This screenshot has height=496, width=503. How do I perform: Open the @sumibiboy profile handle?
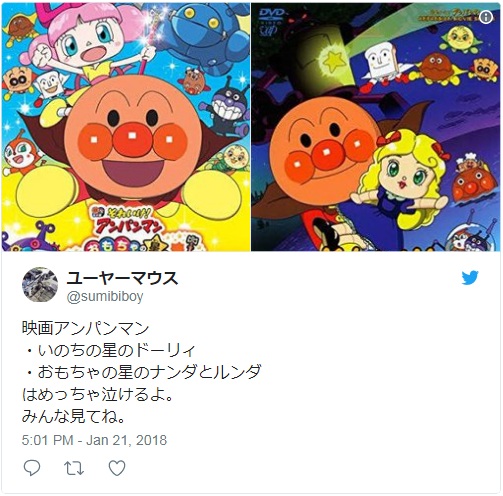(x=105, y=296)
